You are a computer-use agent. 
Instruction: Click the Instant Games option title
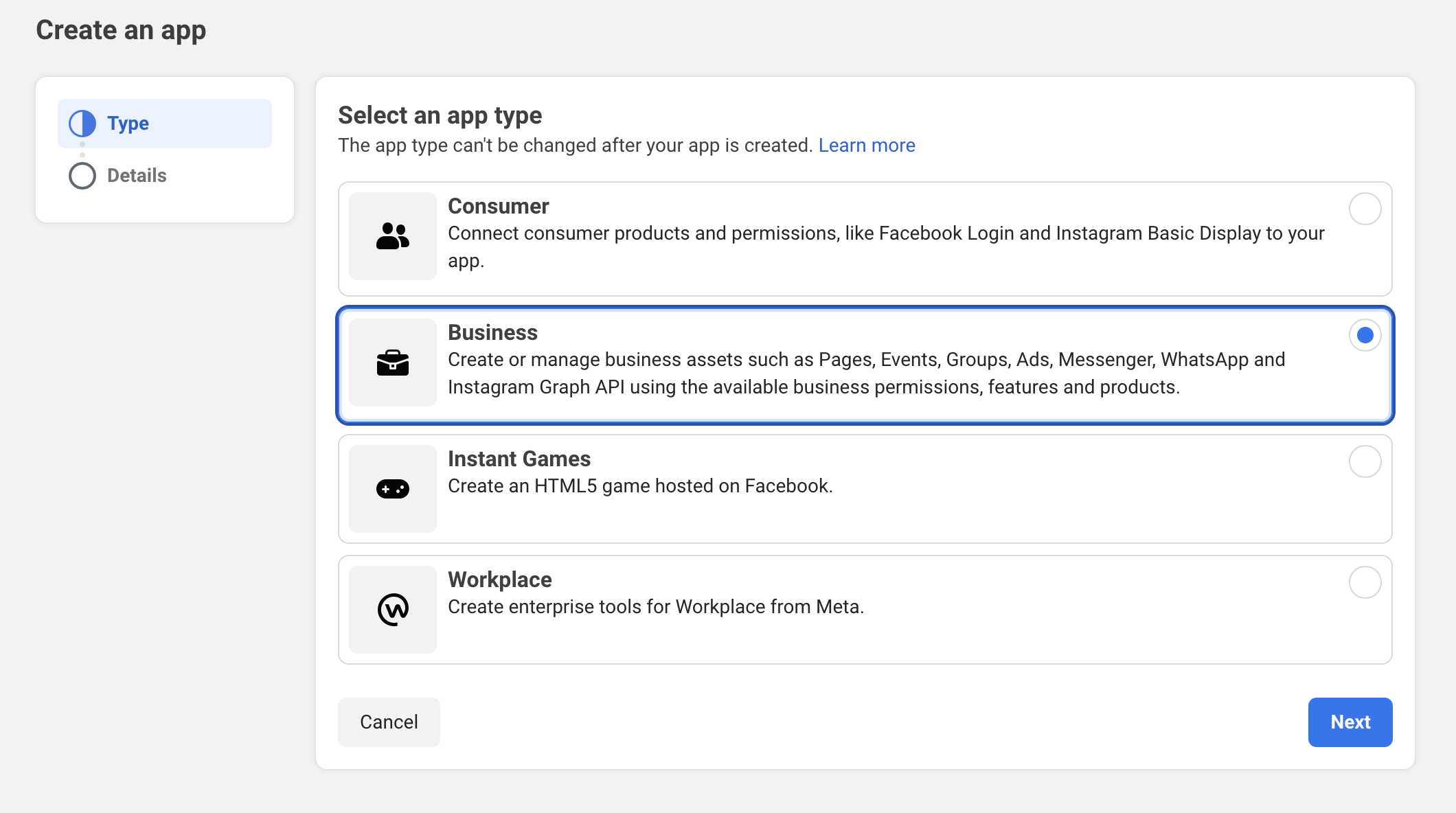click(x=519, y=459)
